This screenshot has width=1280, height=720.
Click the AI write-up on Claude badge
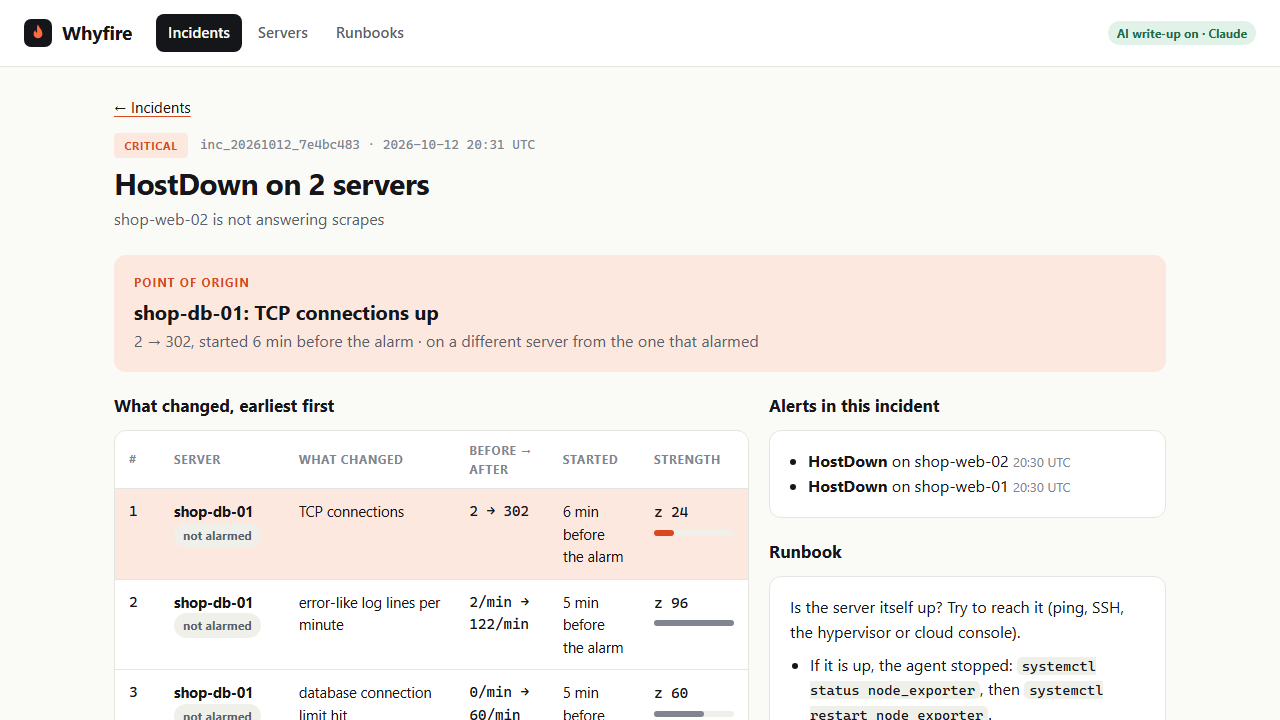point(1182,33)
